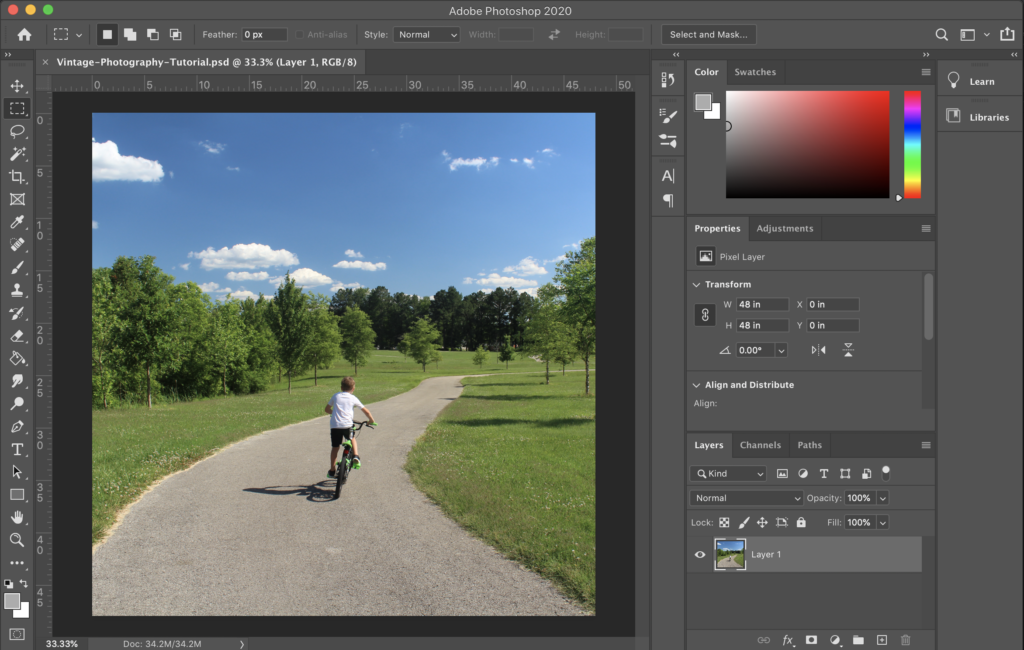The image size is (1024, 650).
Task: Pick the Magic Wand tool
Action: pos(17,154)
